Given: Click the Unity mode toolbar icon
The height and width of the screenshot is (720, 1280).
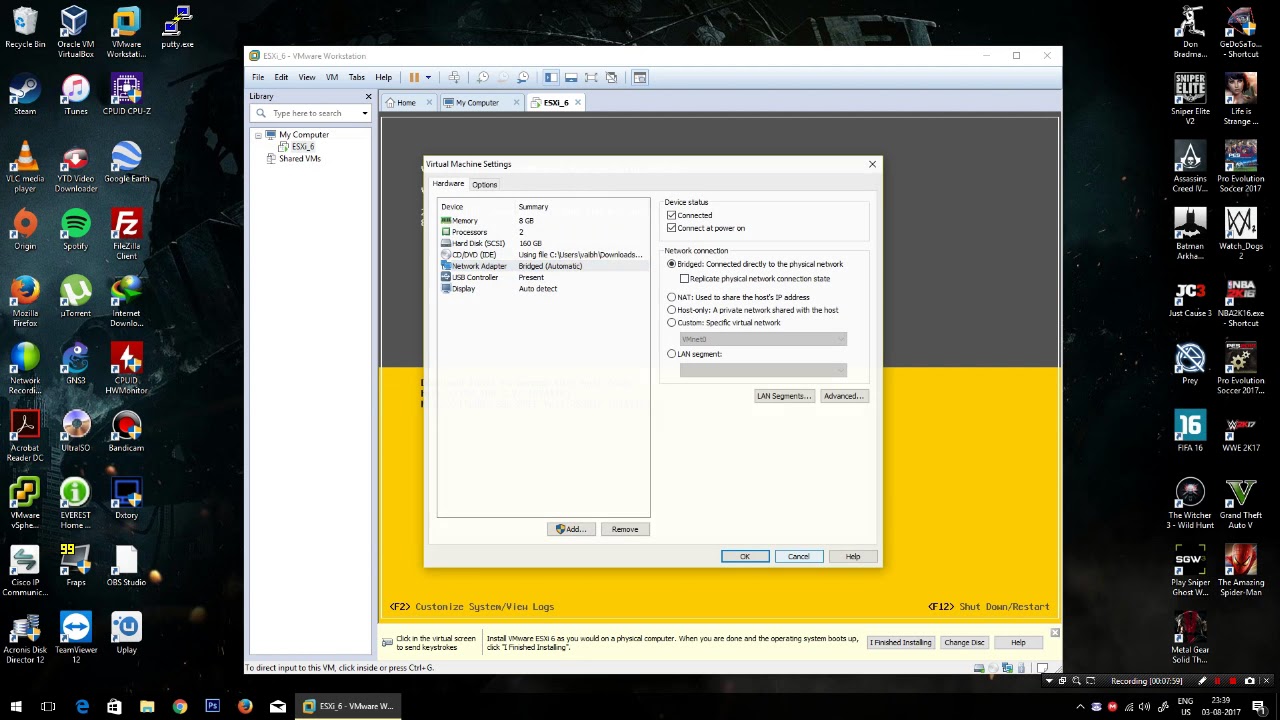Looking at the screenshot, I should click(x=611, y=77).
